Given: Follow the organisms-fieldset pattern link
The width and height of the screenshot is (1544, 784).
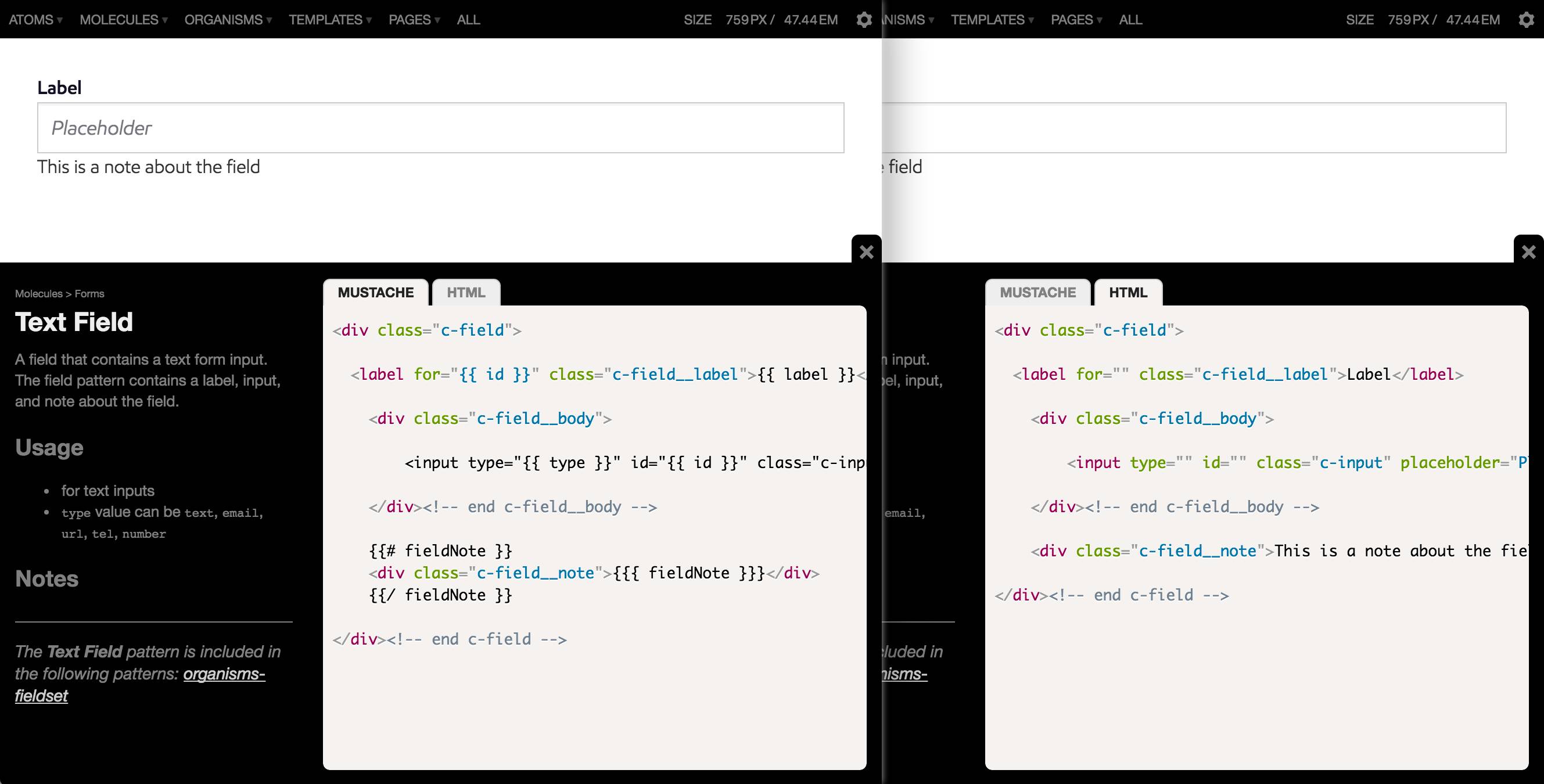Looking at the screenshot, I should coord(224,674).
